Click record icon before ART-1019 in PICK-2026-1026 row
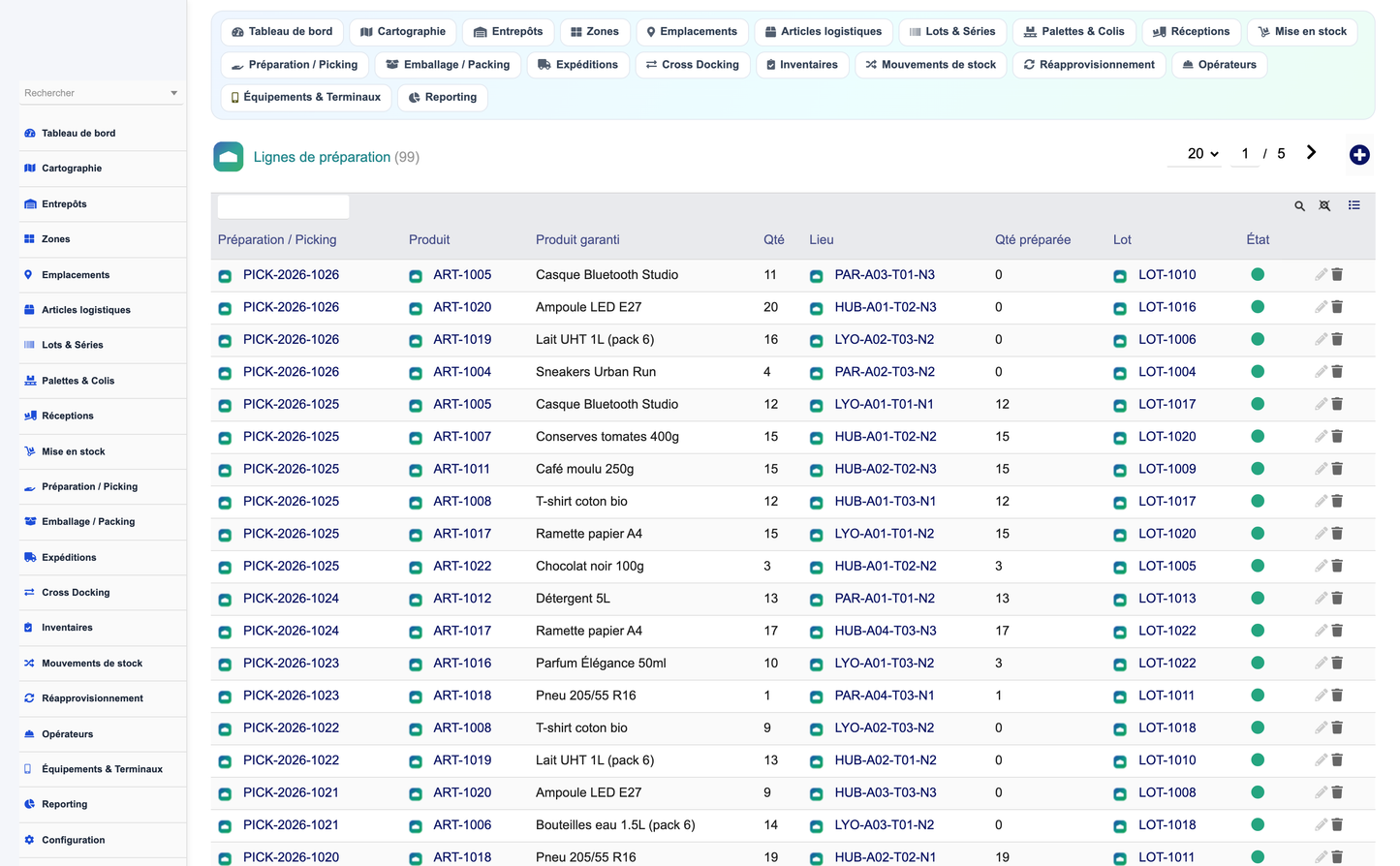1400x866 pixels. [x=415, y=341]
